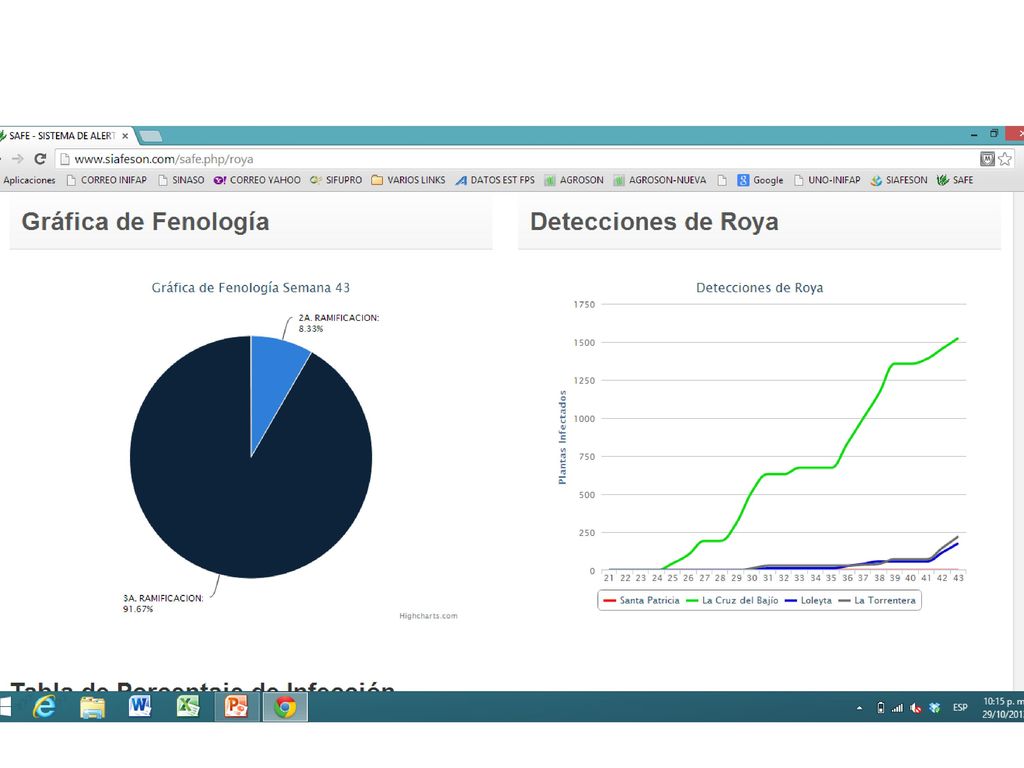Image resolution: width=1024 pixels, height=768 pixels.
Task: Open the battery/power tray icon
Action: (881, 707)
